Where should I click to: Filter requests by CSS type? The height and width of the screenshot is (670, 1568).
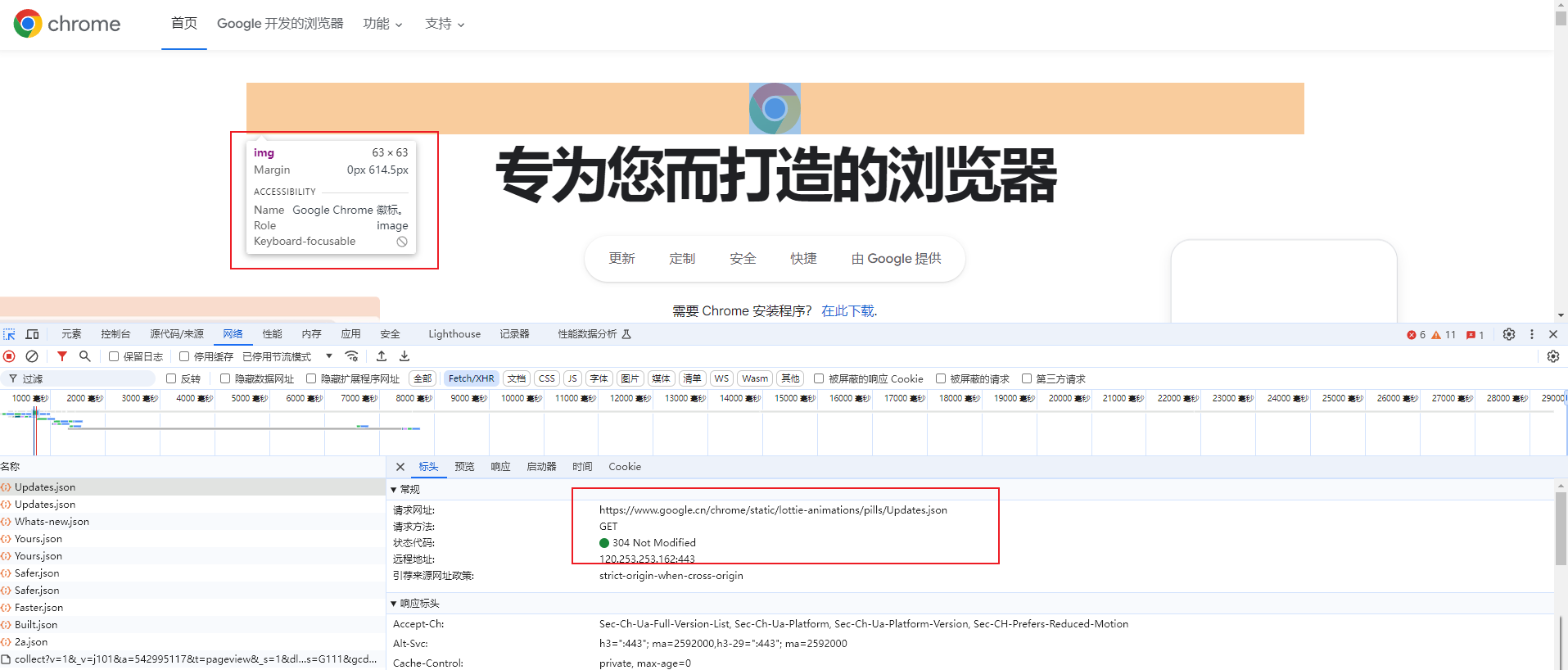(547, 378)
